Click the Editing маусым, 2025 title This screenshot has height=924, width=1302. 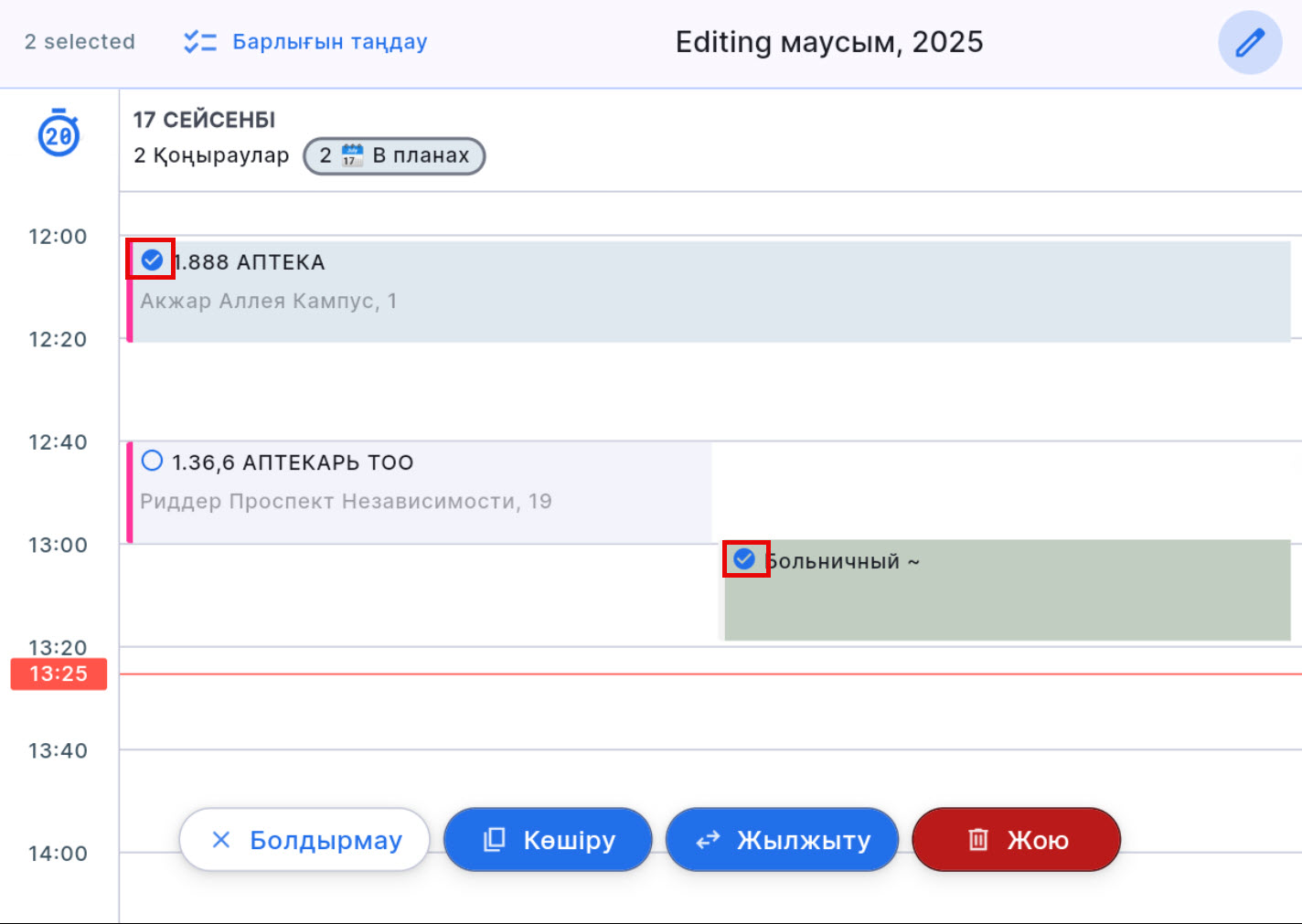828,42
